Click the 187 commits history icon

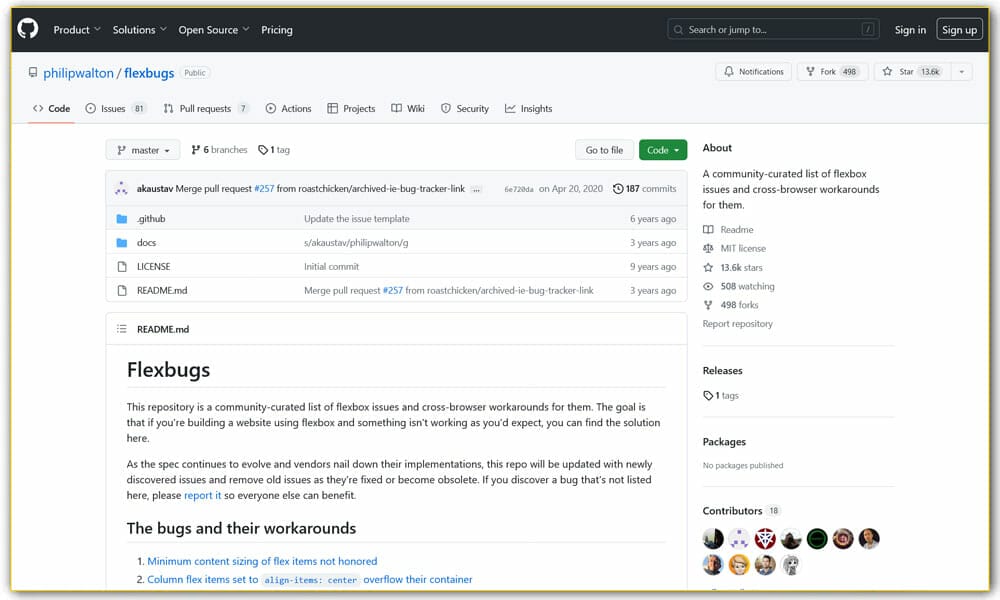(x=618, y=189)
